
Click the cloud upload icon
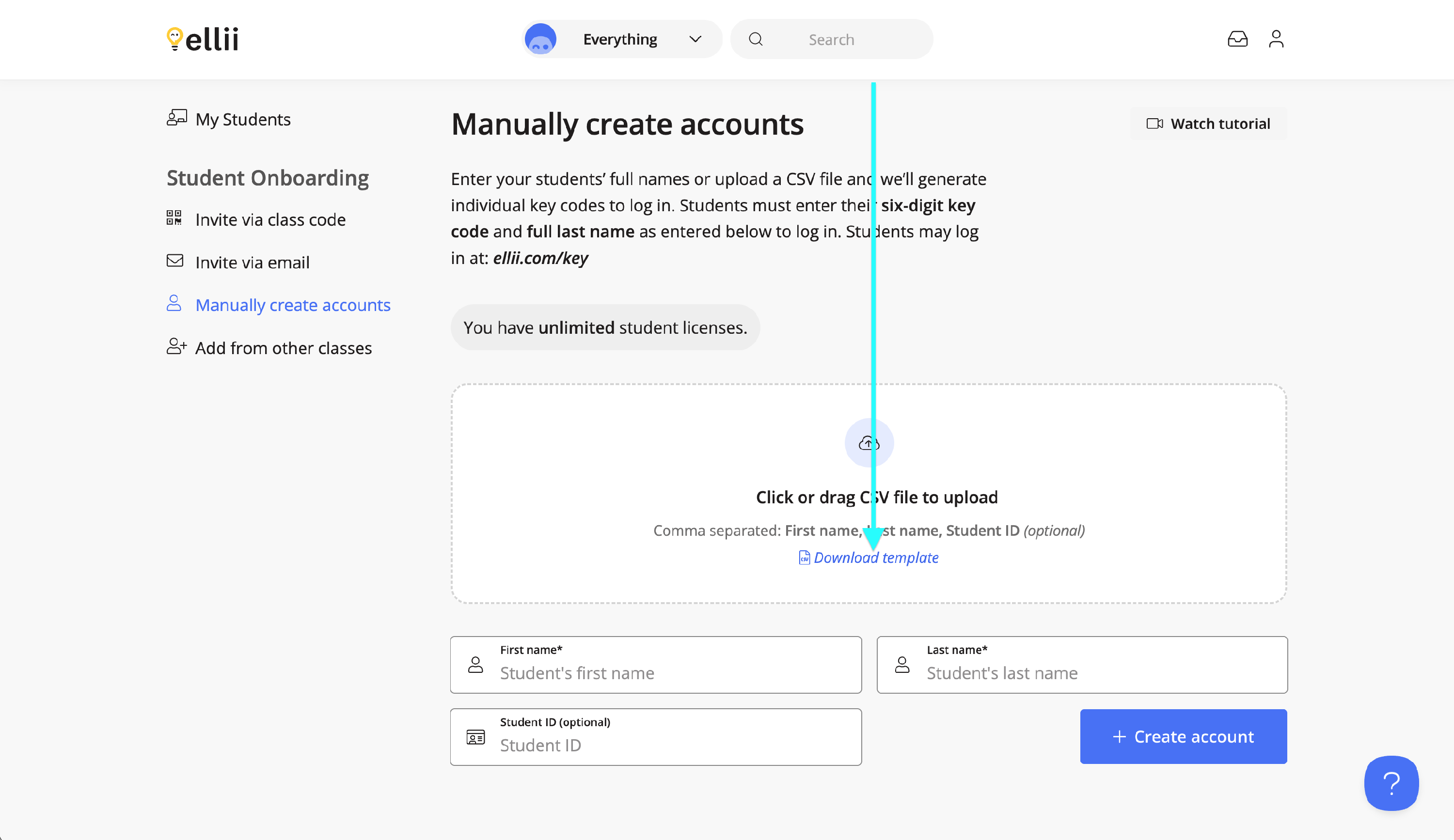point(869,443)
